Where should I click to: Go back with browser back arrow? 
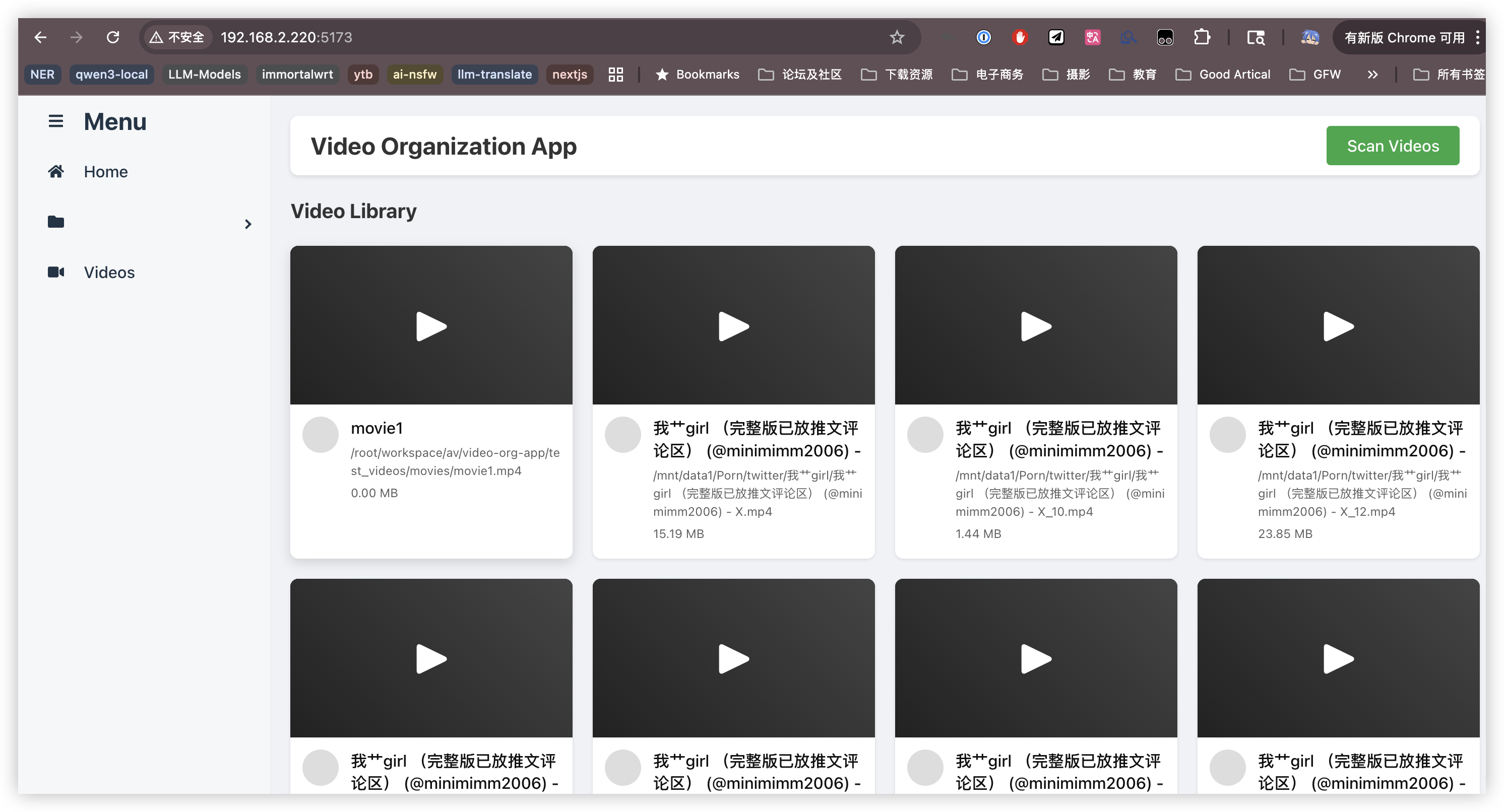tap(40, 37)
